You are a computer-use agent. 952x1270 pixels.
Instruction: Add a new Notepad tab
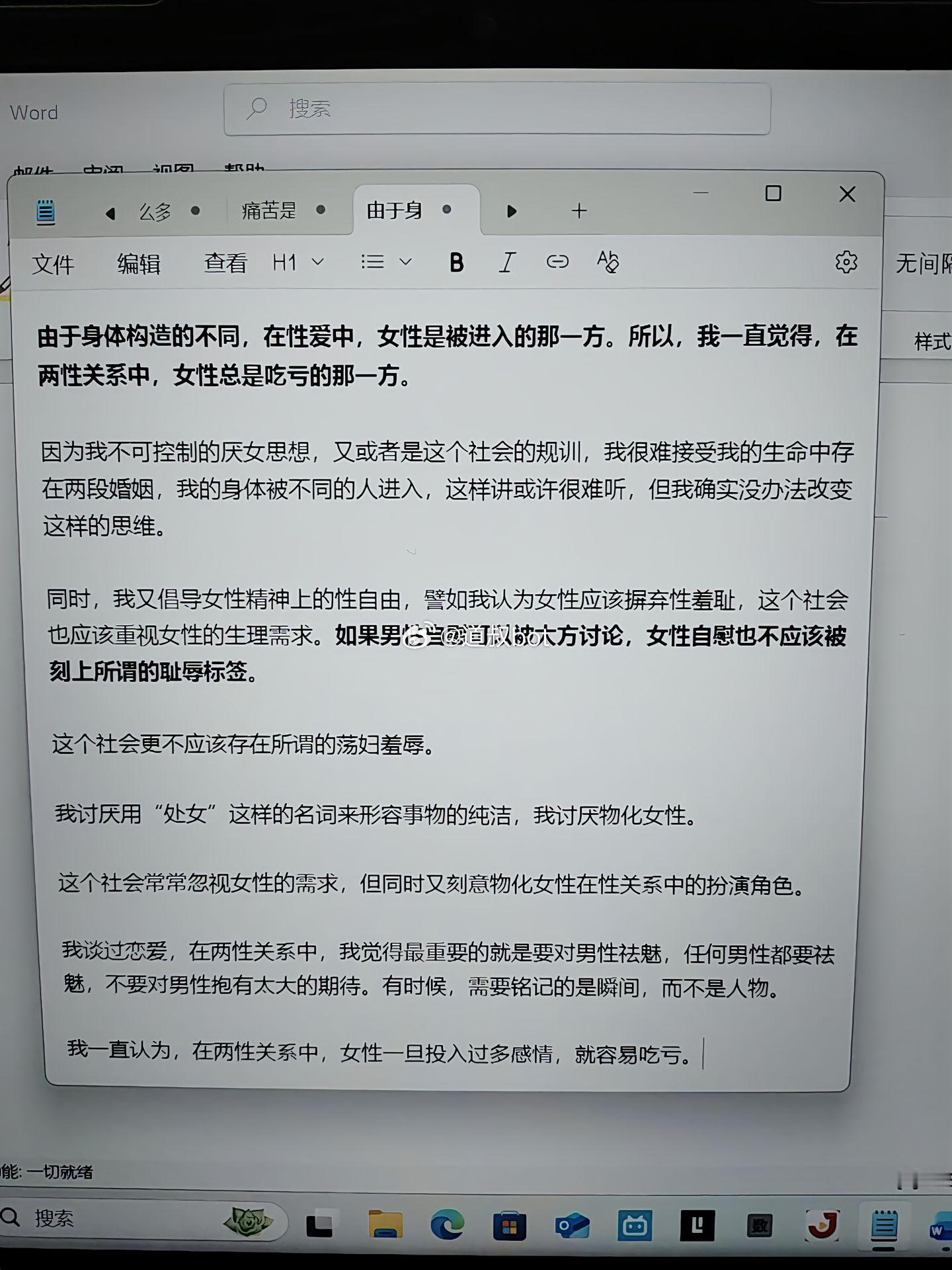tap(579, 211)
